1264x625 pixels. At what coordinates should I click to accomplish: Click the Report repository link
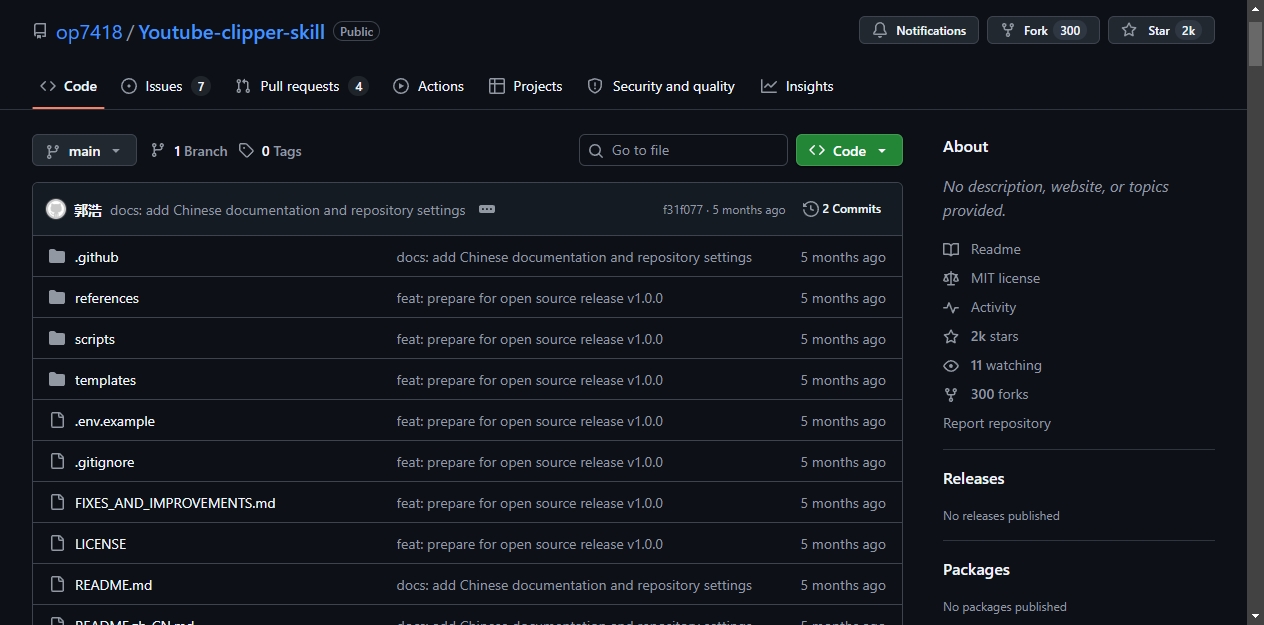tap(997, 423)
